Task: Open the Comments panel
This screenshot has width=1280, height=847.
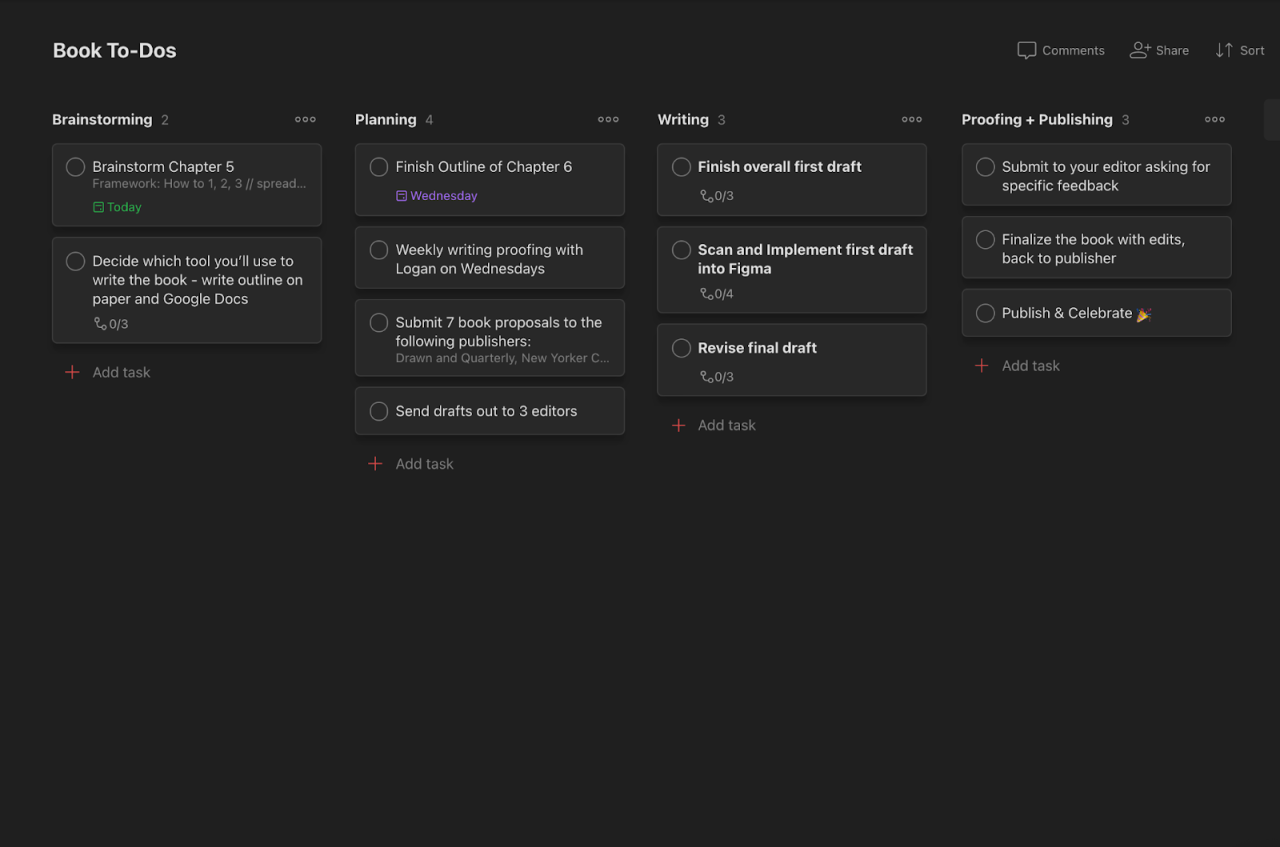Action: pos(1060,50)
